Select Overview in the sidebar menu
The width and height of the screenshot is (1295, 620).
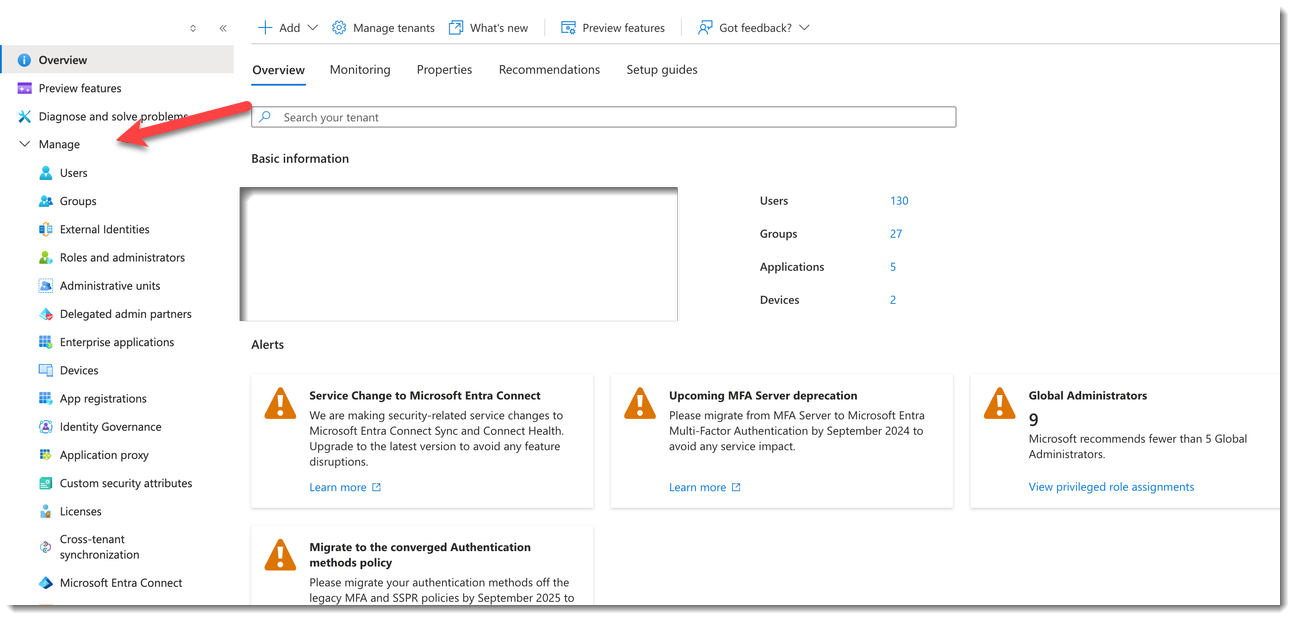(x=117, y=60)
